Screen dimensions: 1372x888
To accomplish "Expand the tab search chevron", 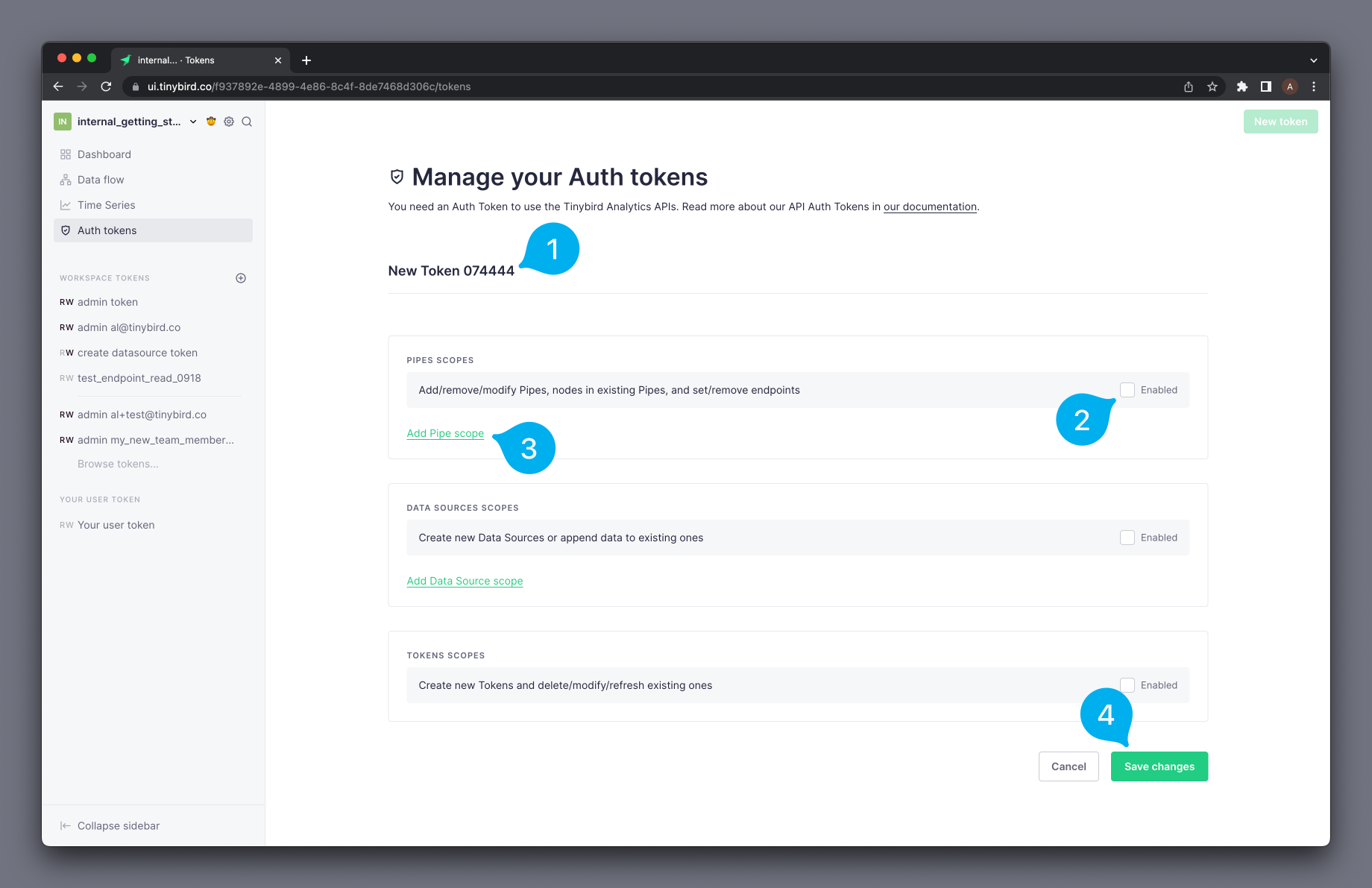I will [1314, 60].
